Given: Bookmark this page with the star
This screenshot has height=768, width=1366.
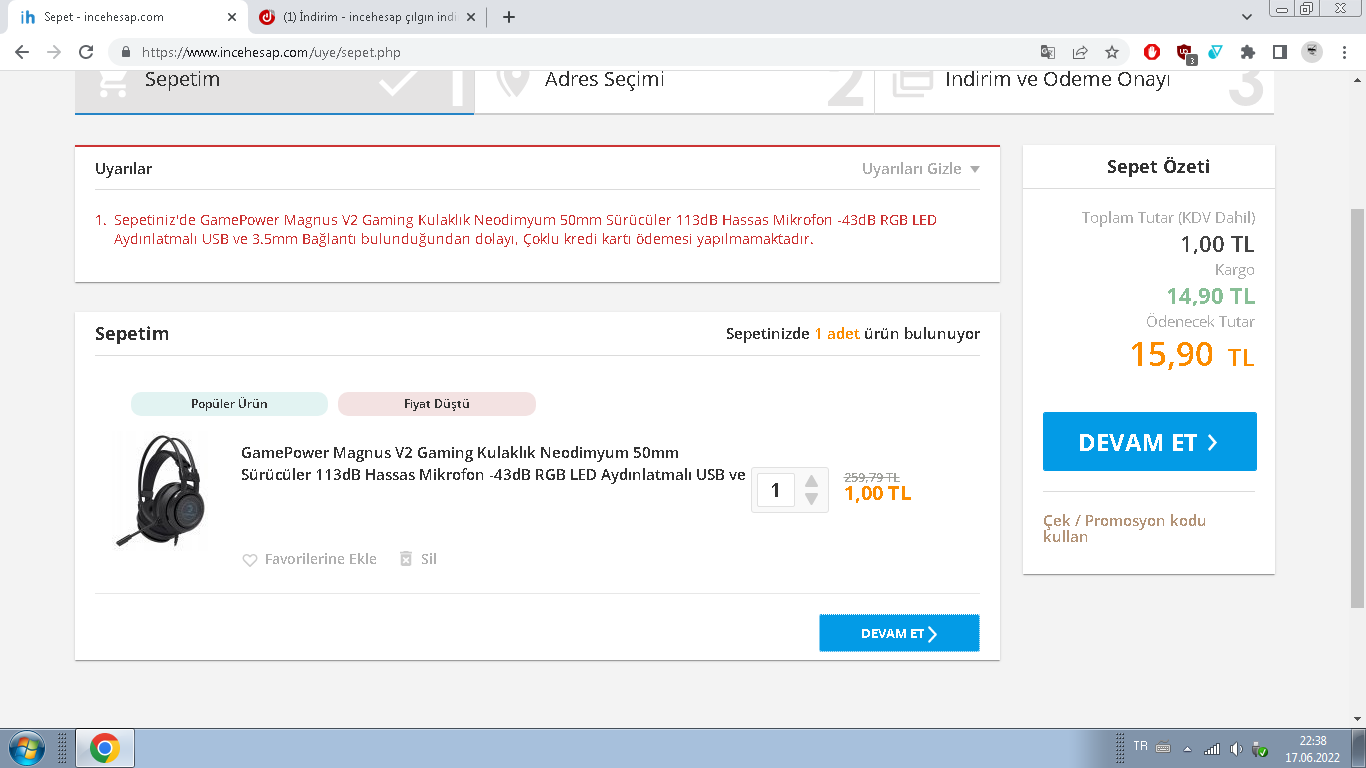Looking at the screenshot, I should [1112, 52].
